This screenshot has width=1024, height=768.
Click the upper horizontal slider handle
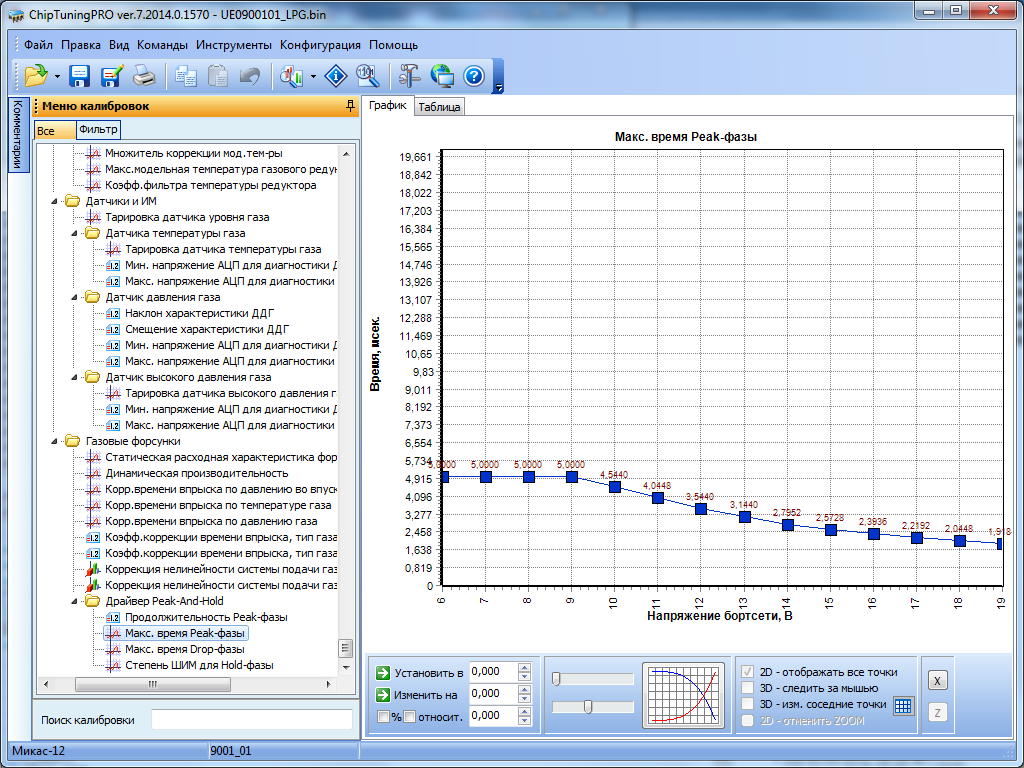556,679
